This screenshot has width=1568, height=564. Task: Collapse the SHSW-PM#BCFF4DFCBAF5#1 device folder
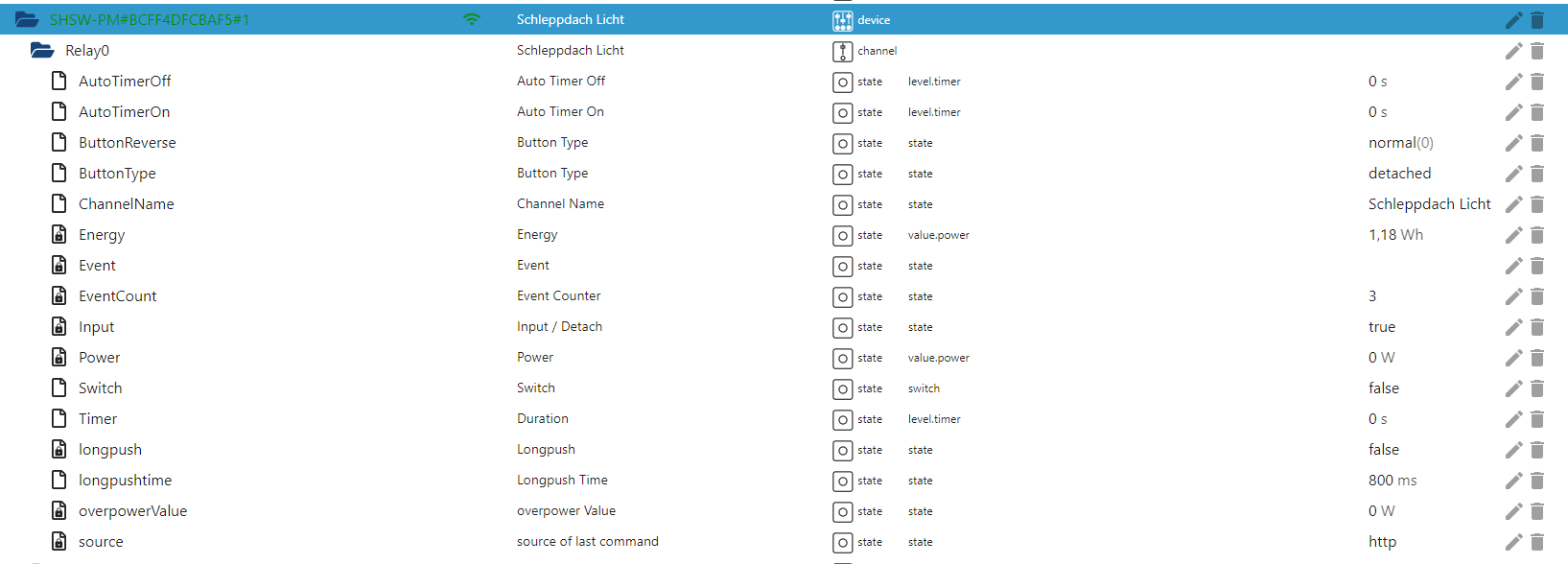[x=27, y=19]
